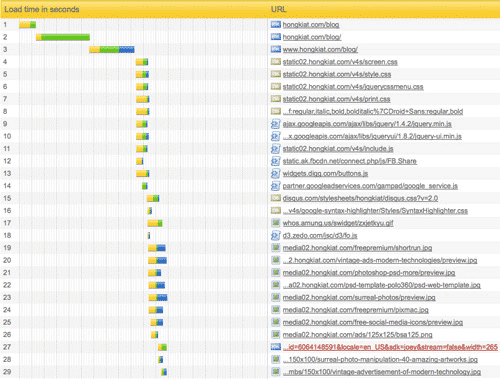Open the psd-web-template.jpg link
The height and width of the screenshot is (379, 500).
coord(382,285)
